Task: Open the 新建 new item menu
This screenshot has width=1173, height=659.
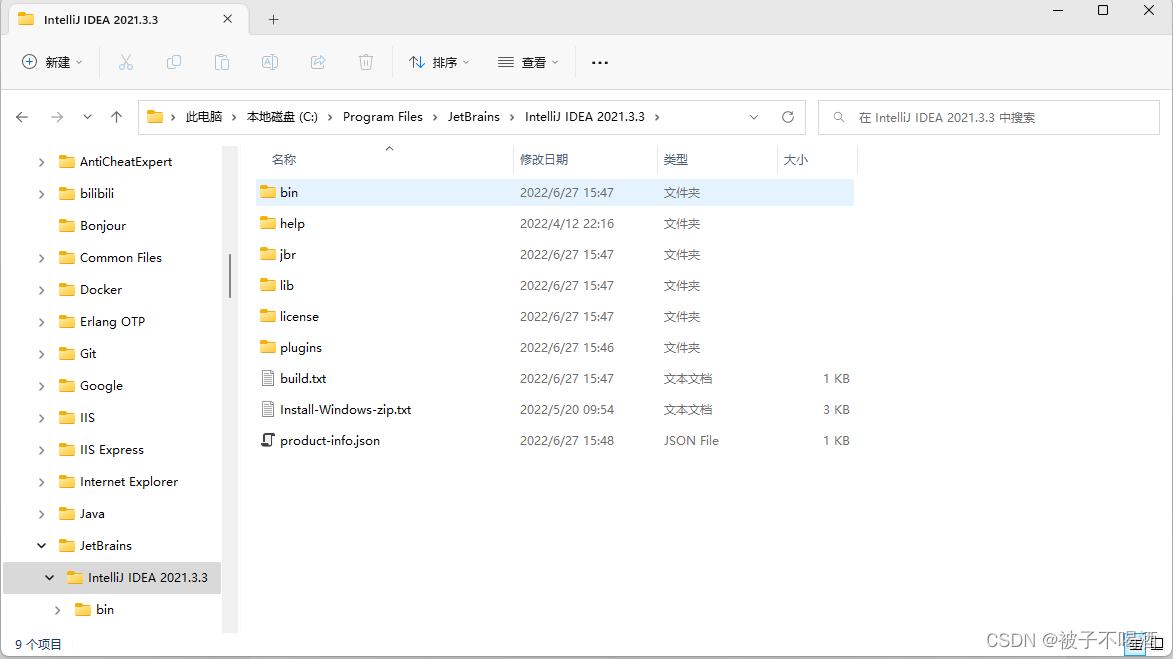Action: click(52, 62)
